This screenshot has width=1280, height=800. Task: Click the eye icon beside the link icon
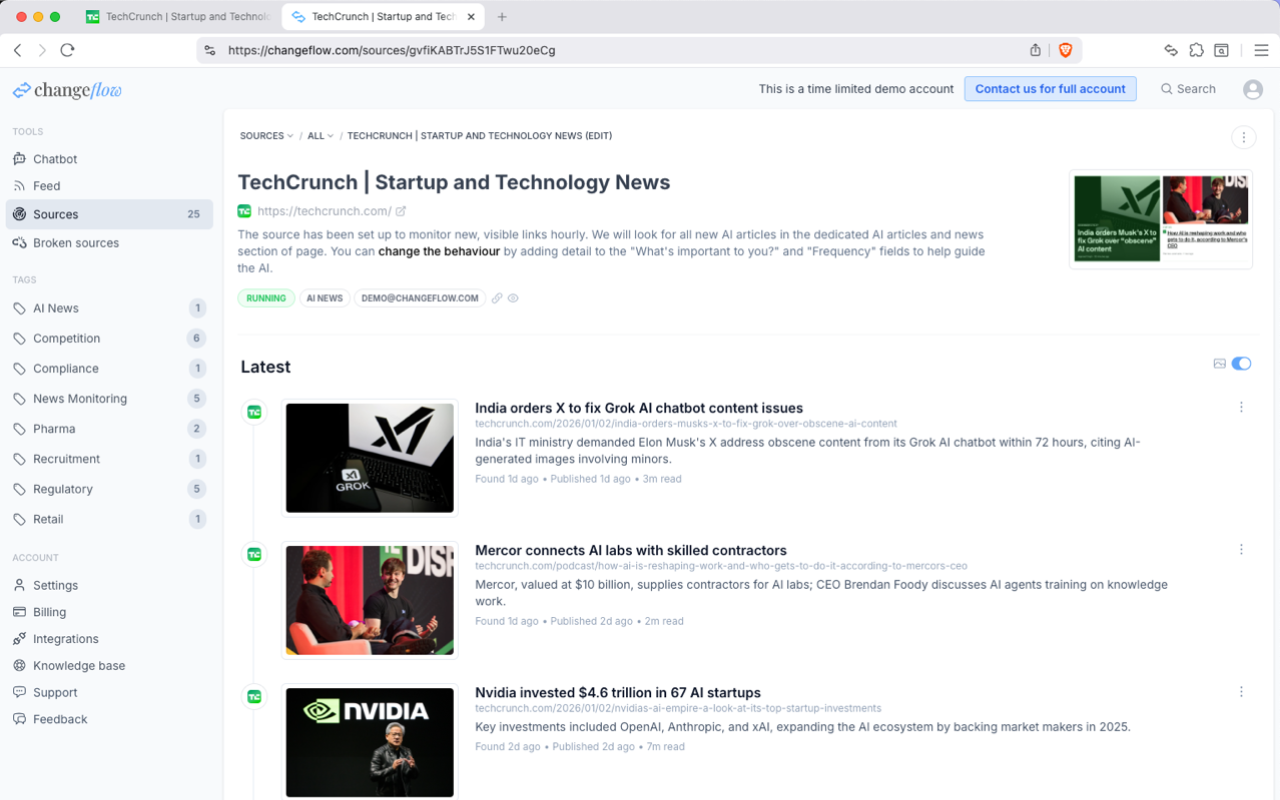click(513, 297)
